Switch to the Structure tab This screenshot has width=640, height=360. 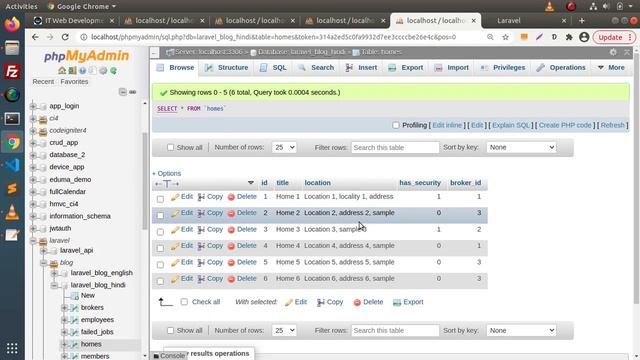tap(227, 68)
